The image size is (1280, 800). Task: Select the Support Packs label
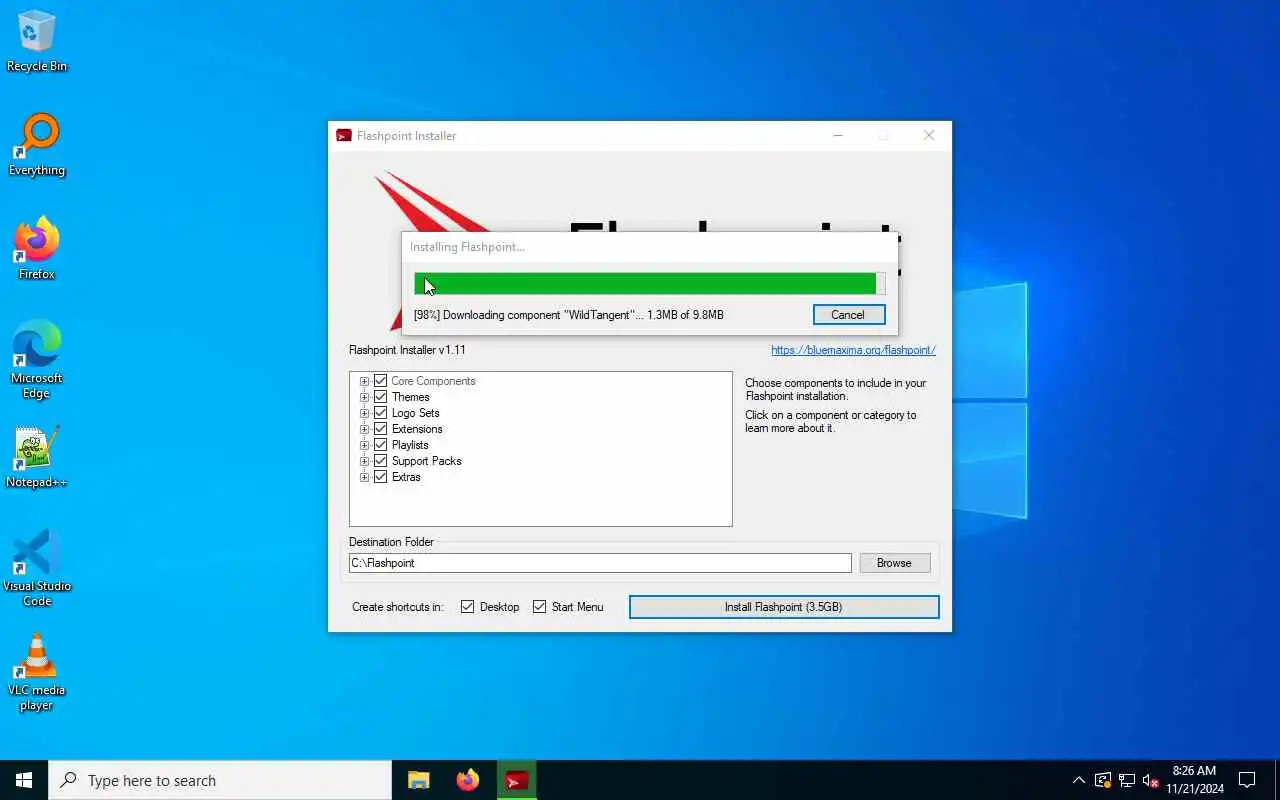tap(426, 461)
